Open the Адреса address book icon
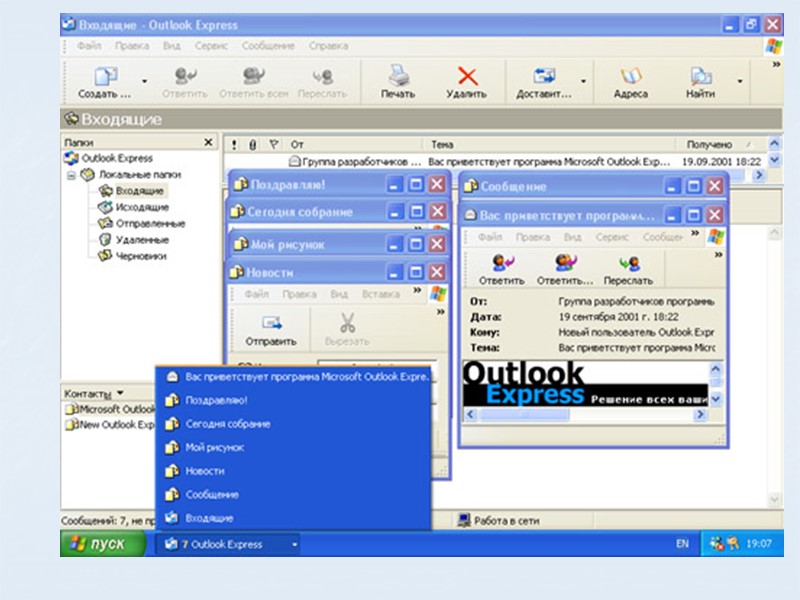The image size is (800, 600). click(631, 82)
